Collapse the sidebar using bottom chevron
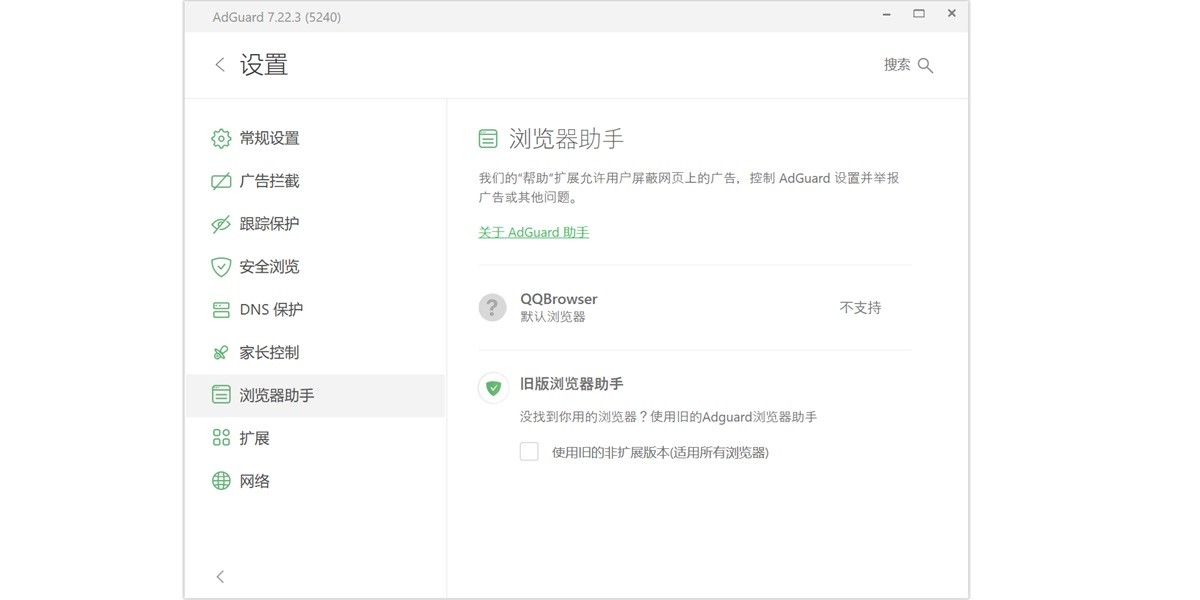Screen dimensions: 1200x600 [219, 576]
